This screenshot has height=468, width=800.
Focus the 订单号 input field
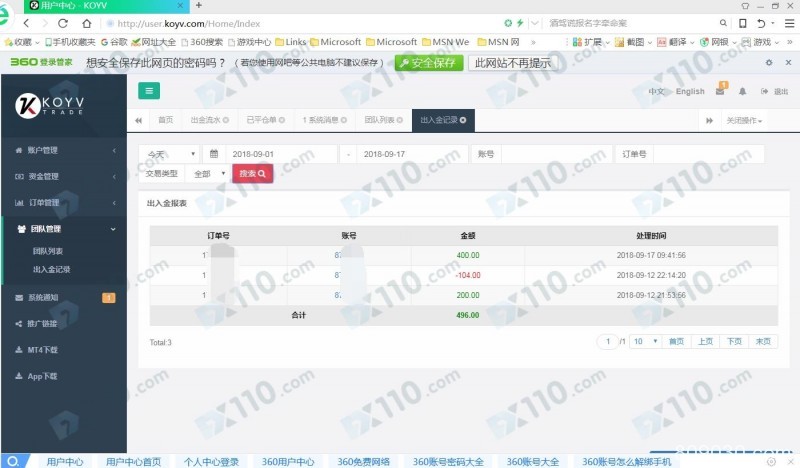(x=709, y=154)
